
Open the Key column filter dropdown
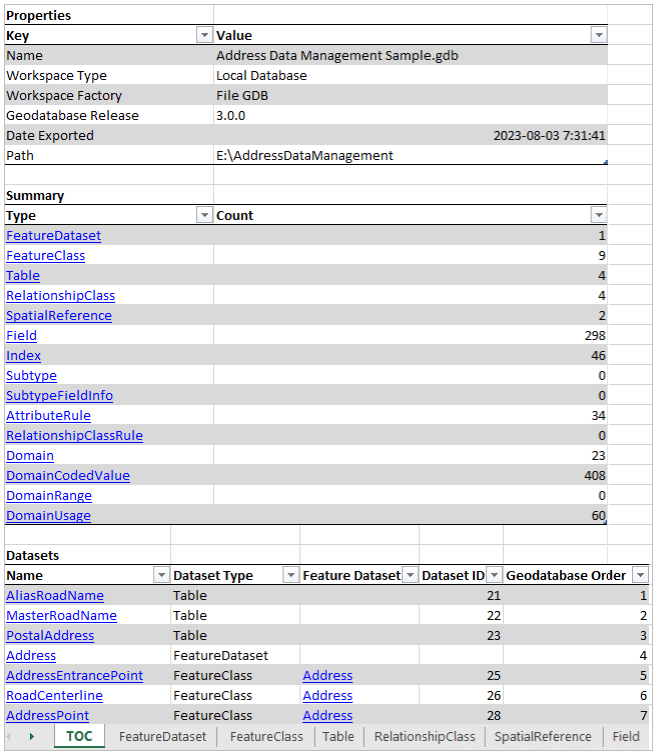(204, 35)
